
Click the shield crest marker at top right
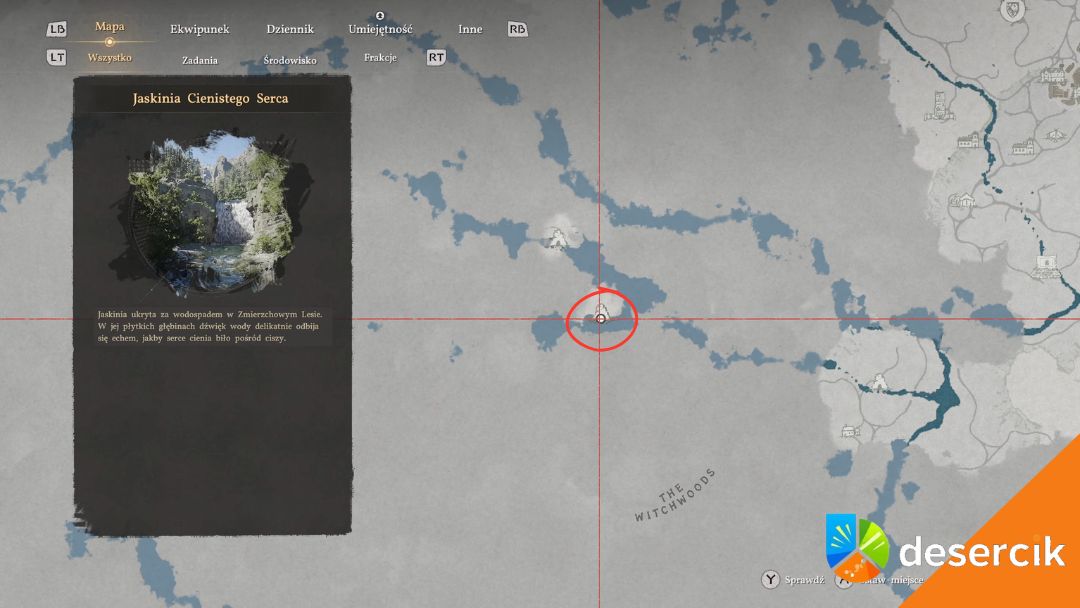click(x=1014, y=10)
